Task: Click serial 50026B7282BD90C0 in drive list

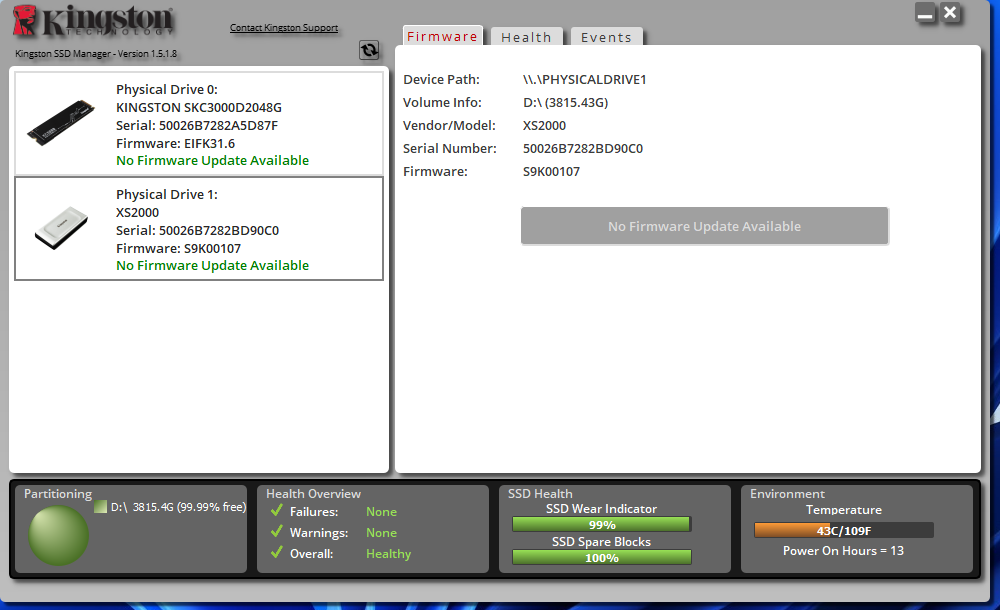Action: point(198,230)
